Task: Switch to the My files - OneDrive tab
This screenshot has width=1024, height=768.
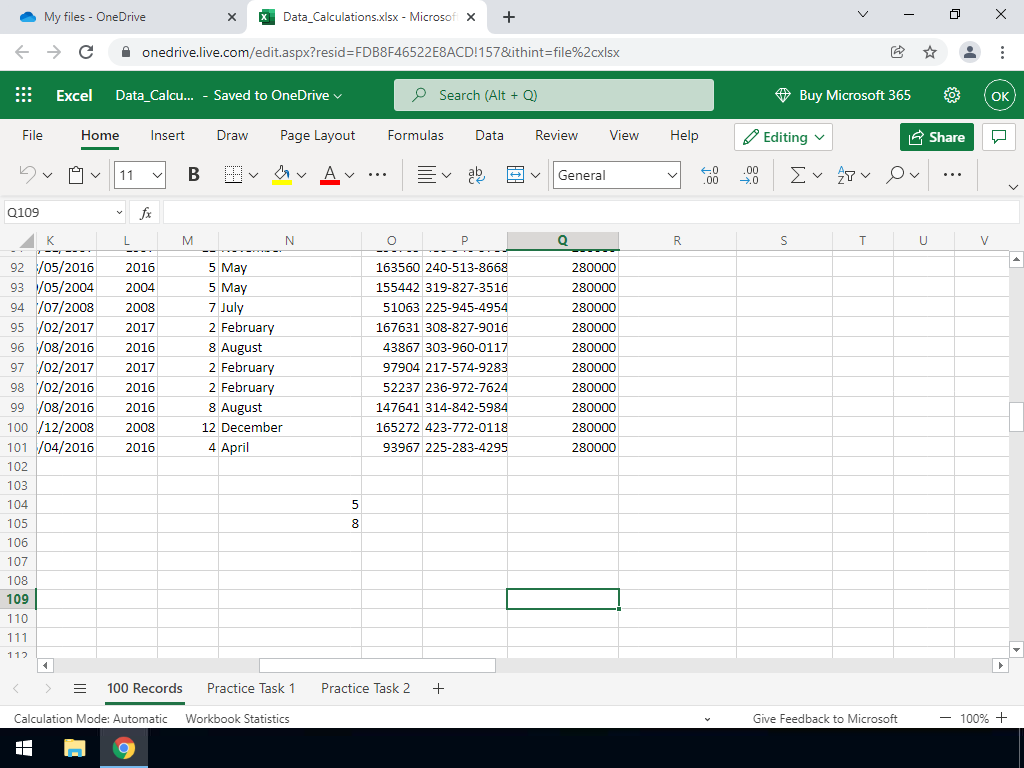Action: click(125, 17)
